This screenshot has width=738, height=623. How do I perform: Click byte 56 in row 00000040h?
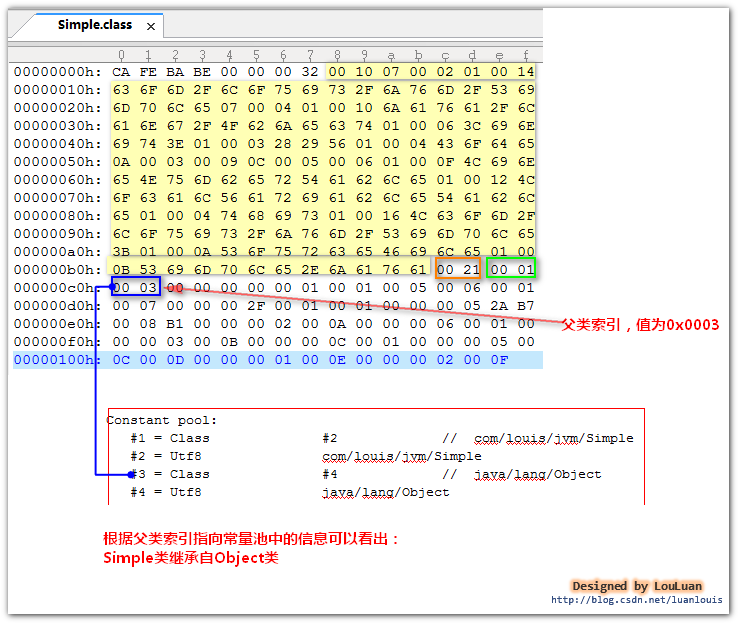[337, 144]
